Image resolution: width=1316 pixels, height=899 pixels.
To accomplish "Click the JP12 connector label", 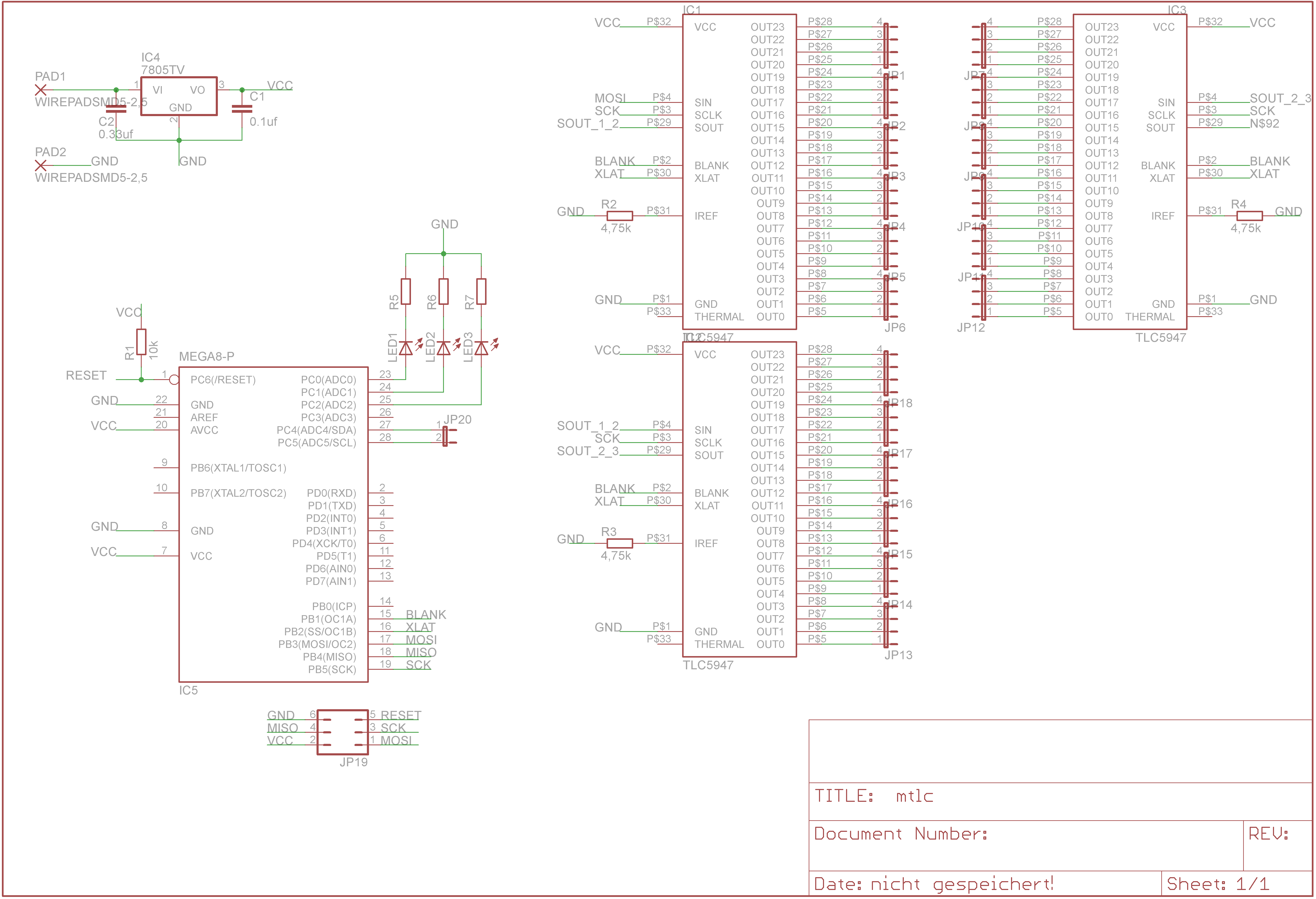I will pyautogui.click(x=971, y=328).
